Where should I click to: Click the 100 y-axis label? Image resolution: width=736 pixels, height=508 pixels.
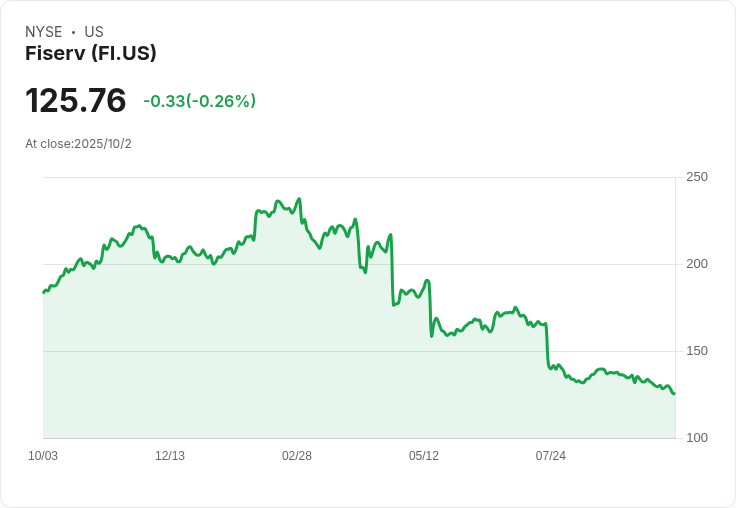pyautogui.click(x=697, y=438)
